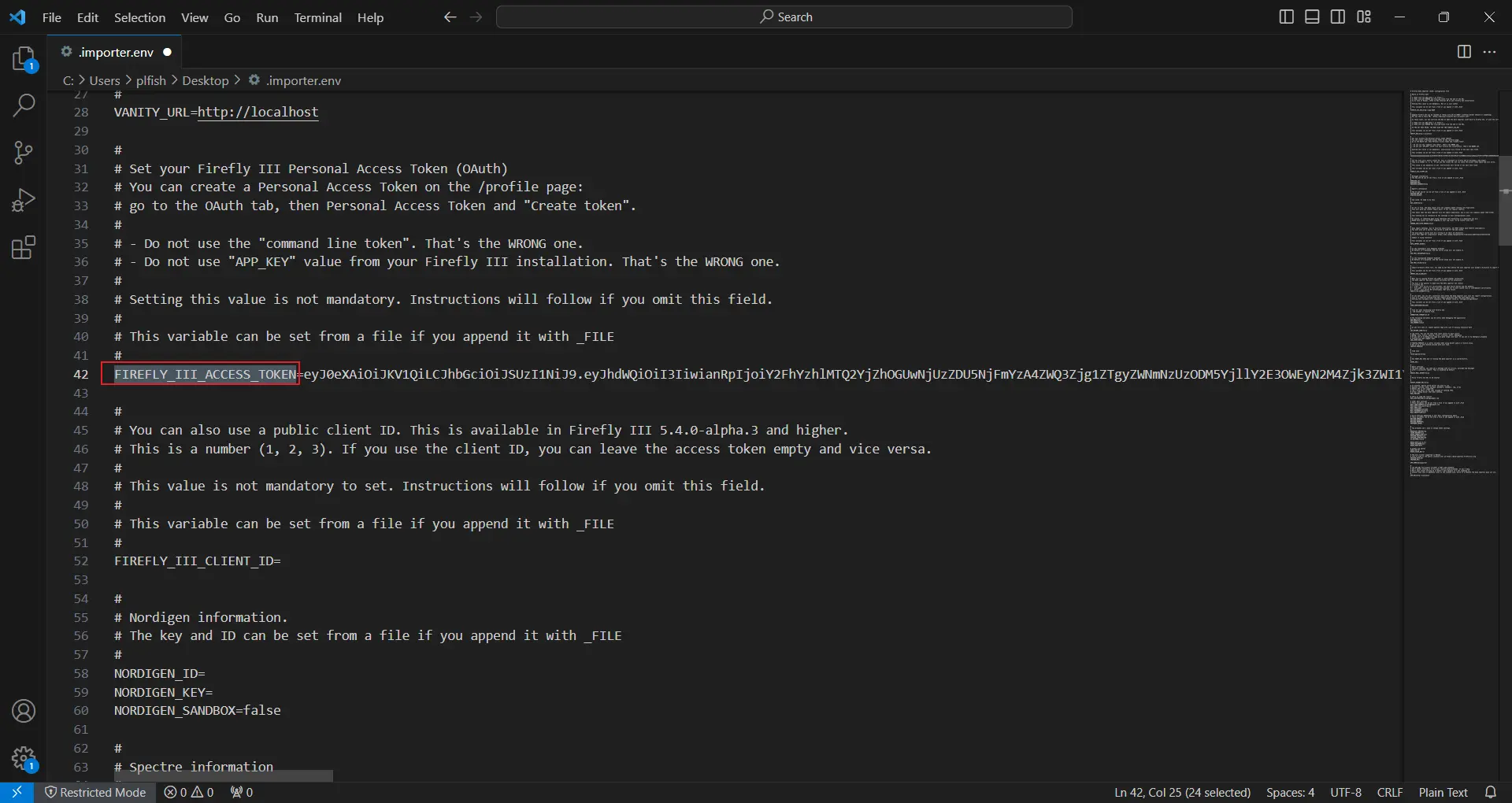
Task: Open the Go menu
Action: (x=232, y=17)
